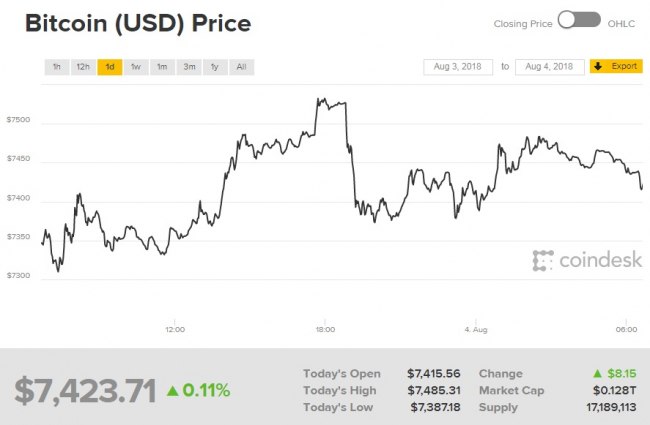Screen dimensions: 650x425
Task: Choose the 1w chart range
Action: 135,67
